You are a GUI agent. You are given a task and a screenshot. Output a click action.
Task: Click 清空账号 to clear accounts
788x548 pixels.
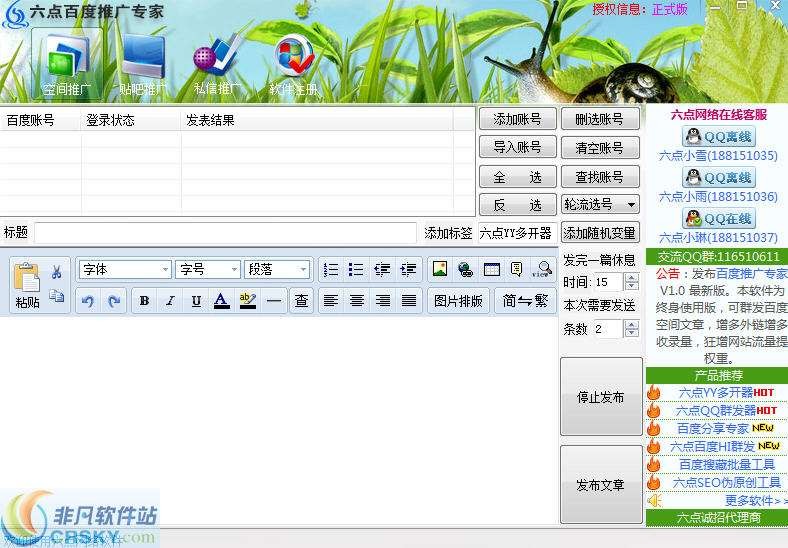click(600, 147)
